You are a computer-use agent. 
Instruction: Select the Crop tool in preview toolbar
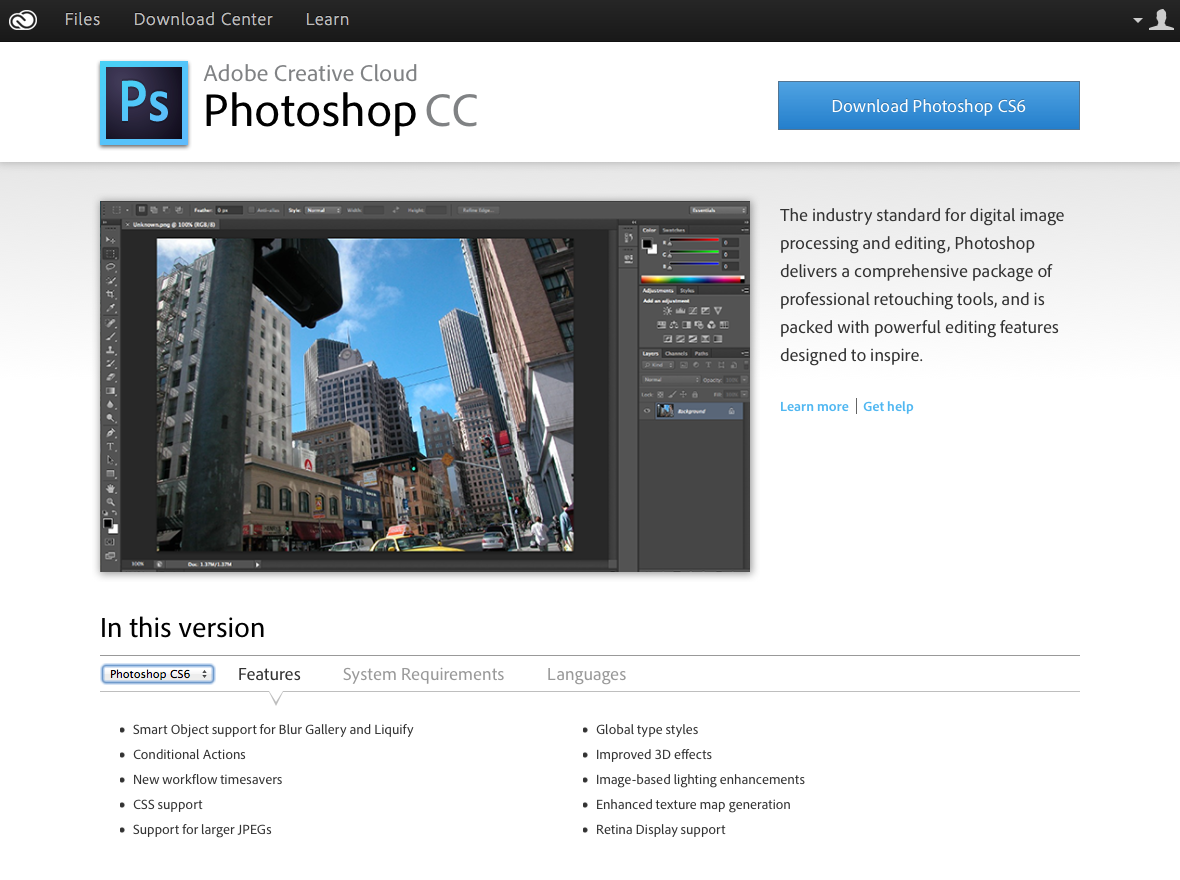click(111, 294)
